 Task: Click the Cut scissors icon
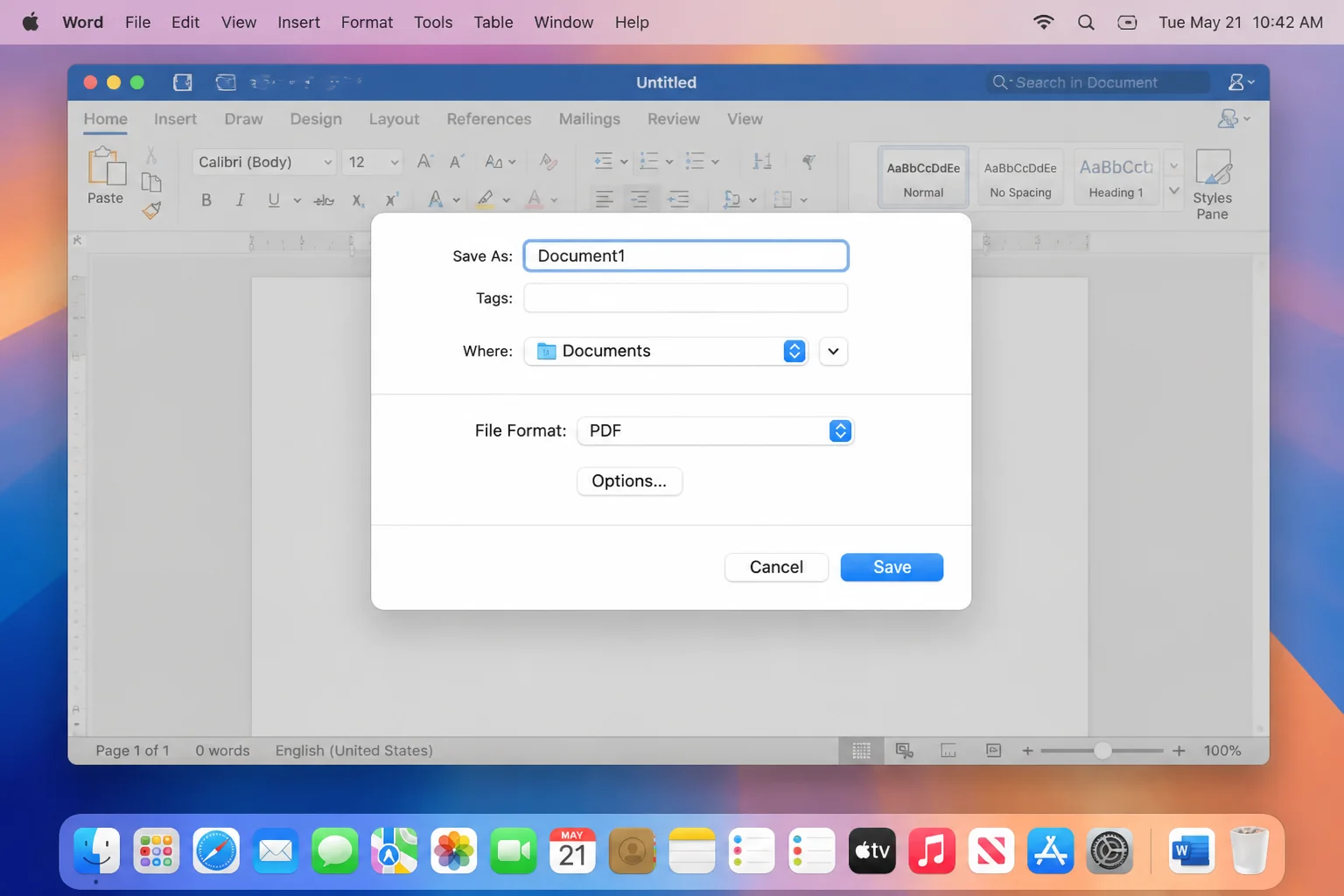tap(151, 156)
